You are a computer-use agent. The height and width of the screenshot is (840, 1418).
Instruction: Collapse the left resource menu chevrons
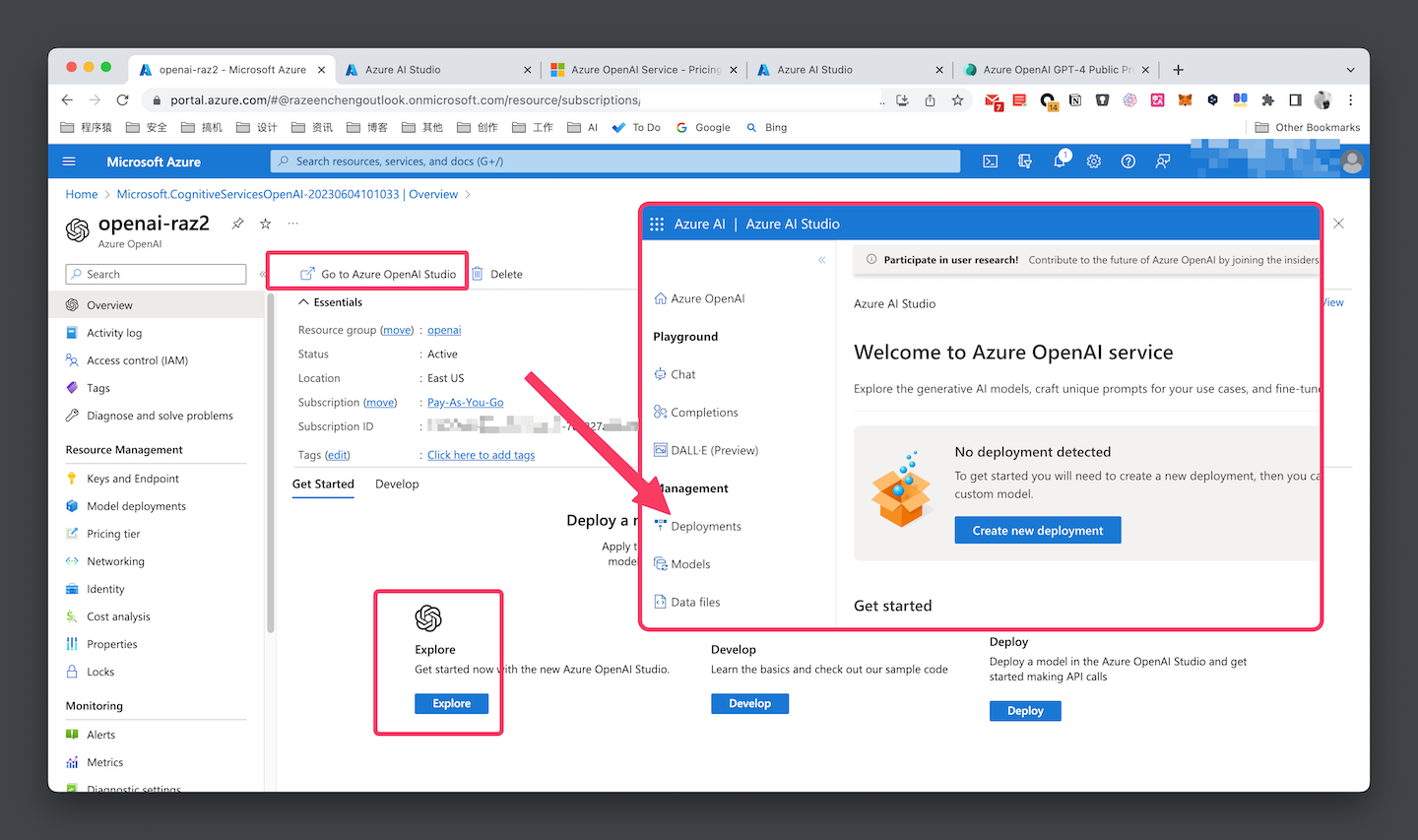pos(263,274)
